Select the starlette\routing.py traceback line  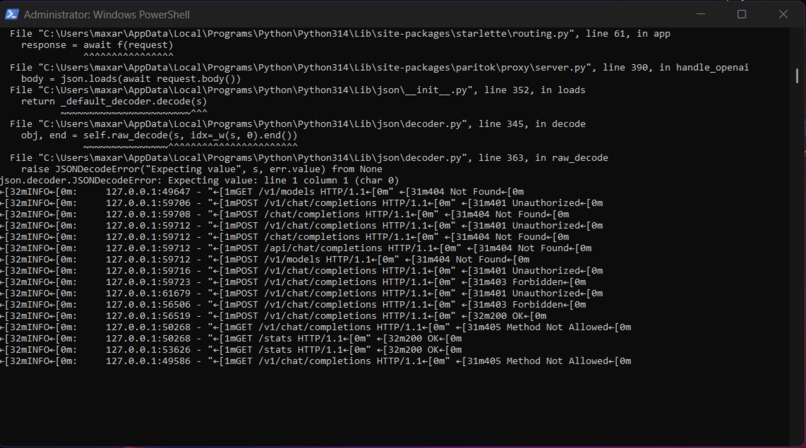340,34
